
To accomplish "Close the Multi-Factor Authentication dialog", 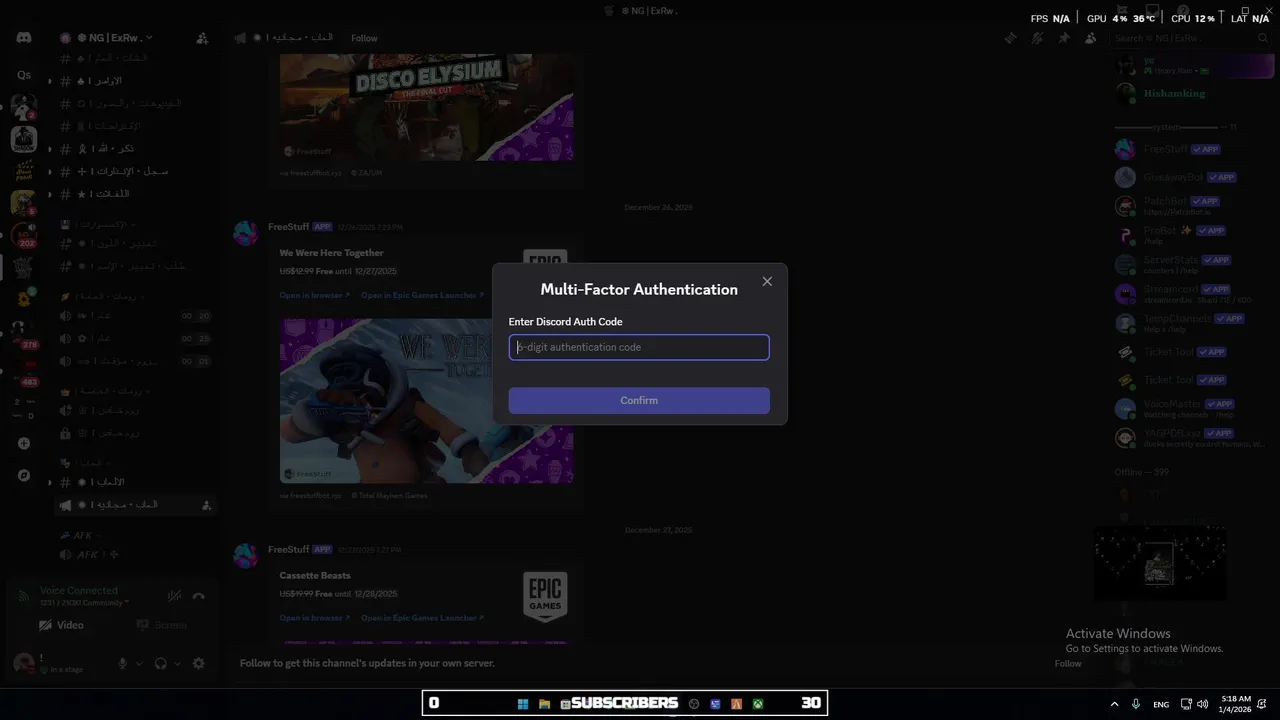I will click(x=767, y=282).
